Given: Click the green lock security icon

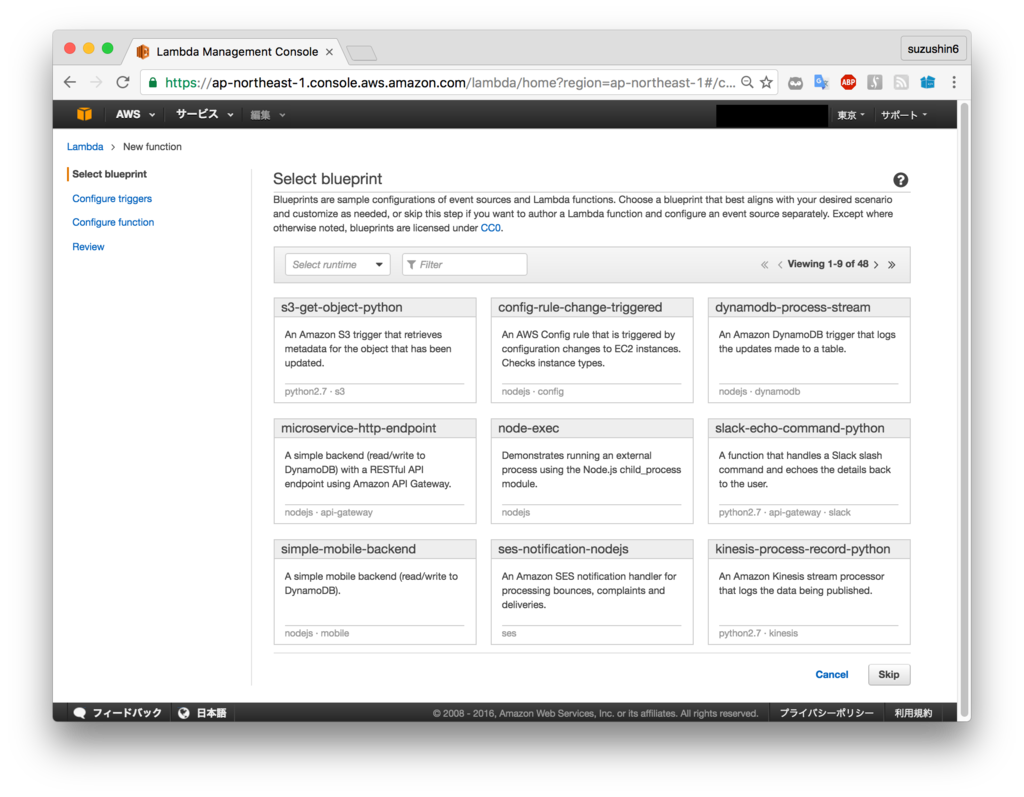Looking at the screenshot, I should coord(153,82).
